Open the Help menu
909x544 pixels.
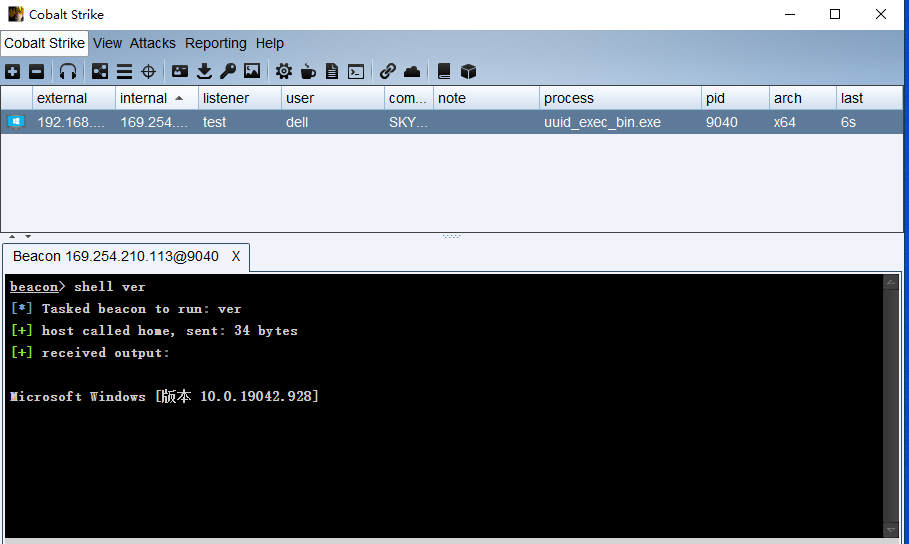click(270, 43)
